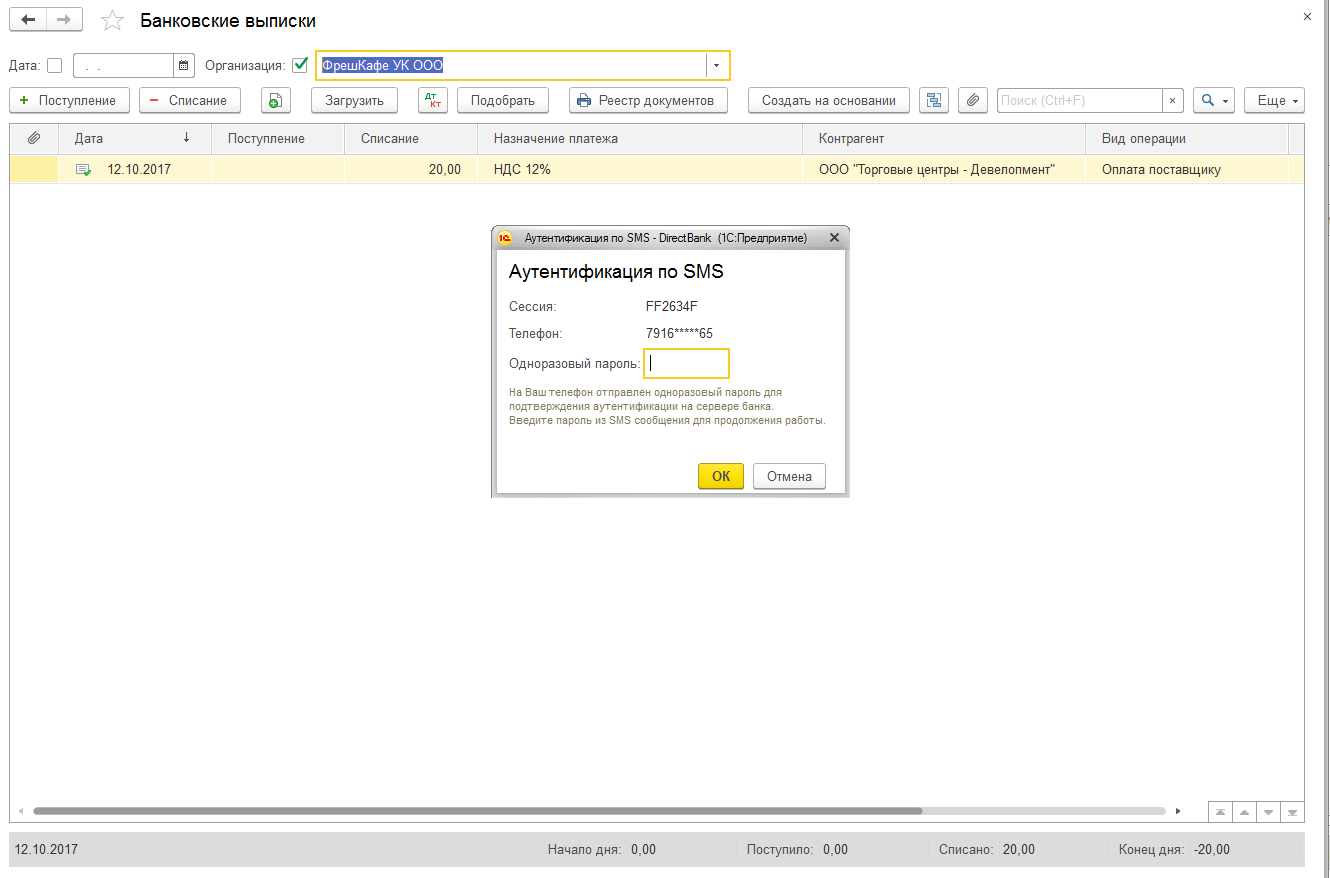Click the Конец дня value -20,00
This screenshot has height=878, width=1330.
click(x=1212, y=850)
